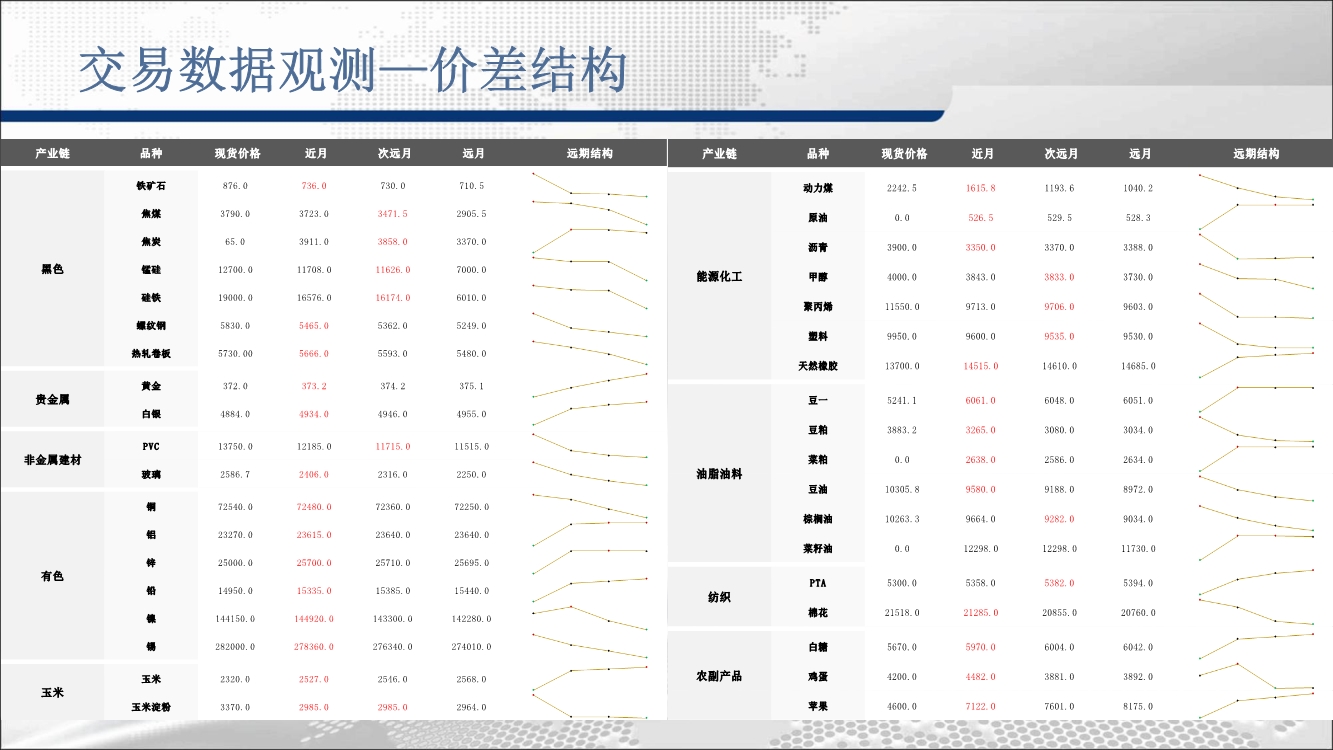Select 白银 far-month value 4955.0
The image size is (1333, 750).
pos(472,414)
